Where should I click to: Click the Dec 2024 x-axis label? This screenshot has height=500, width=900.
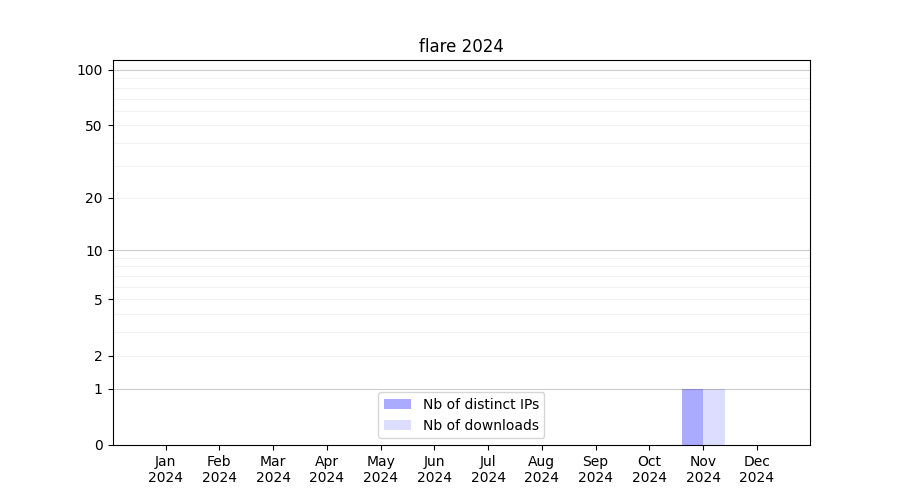[756, 469]
